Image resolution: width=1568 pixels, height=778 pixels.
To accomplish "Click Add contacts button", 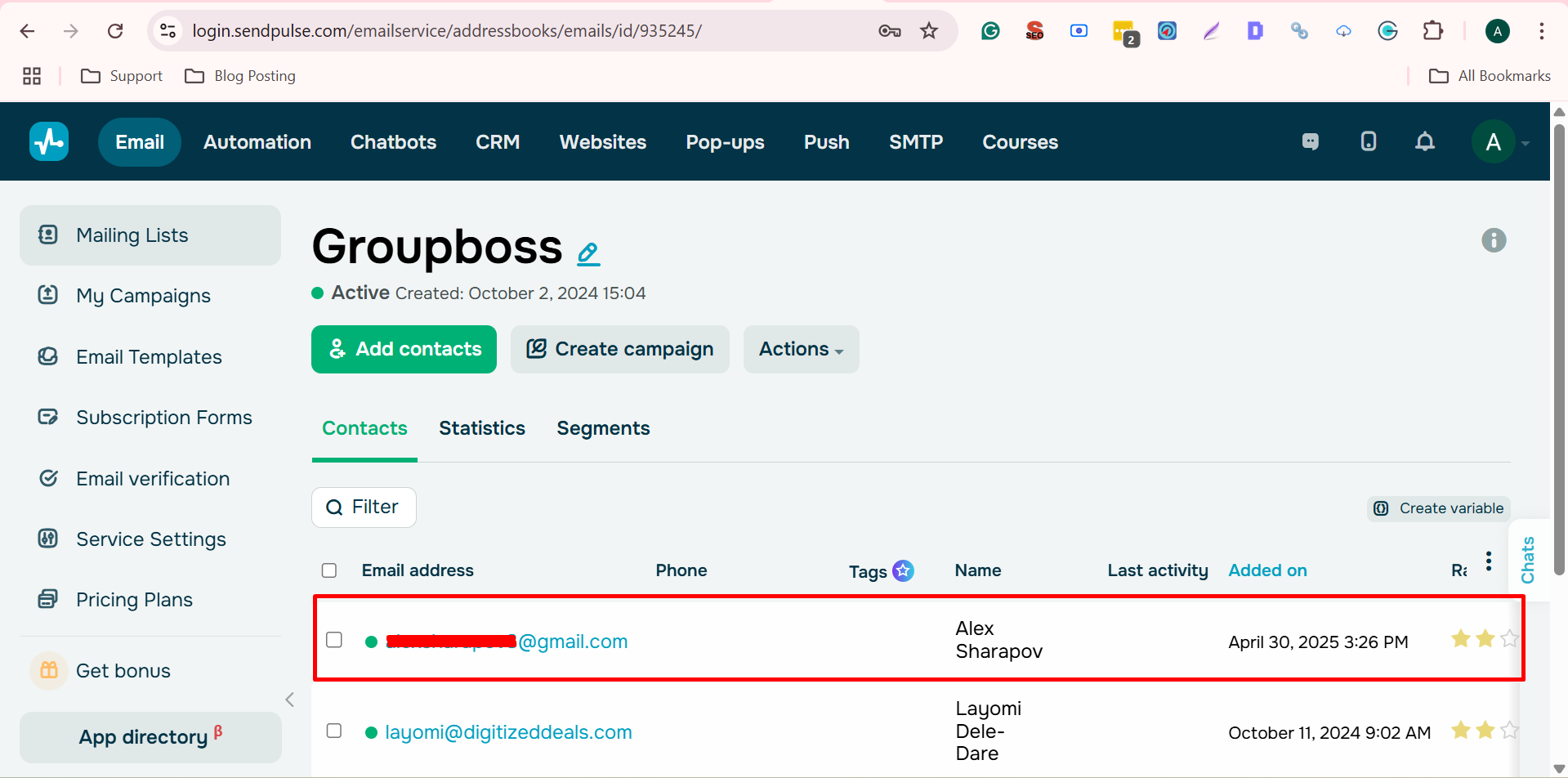I will (404, 349).
